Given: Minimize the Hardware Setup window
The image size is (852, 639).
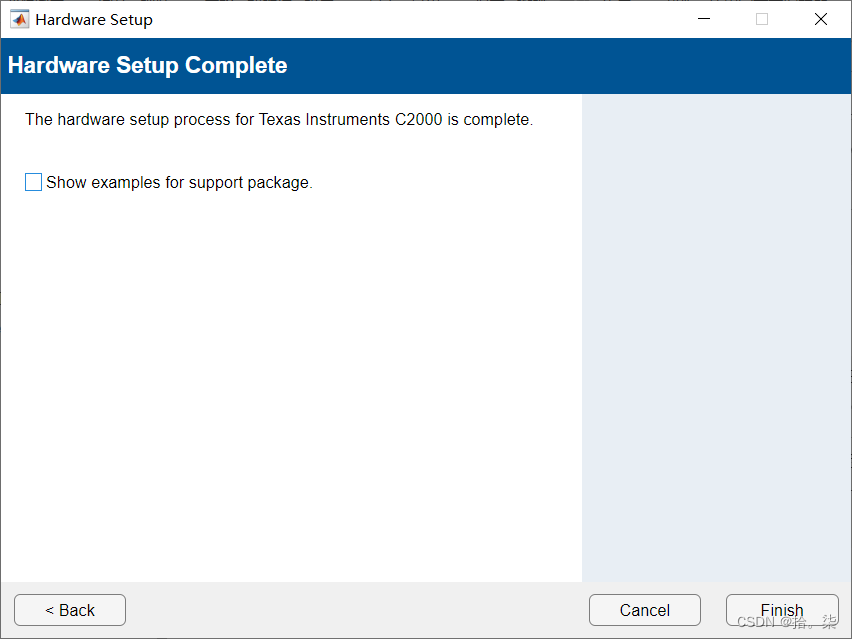Looking at the screenshot, I should [x=704, y=19].
